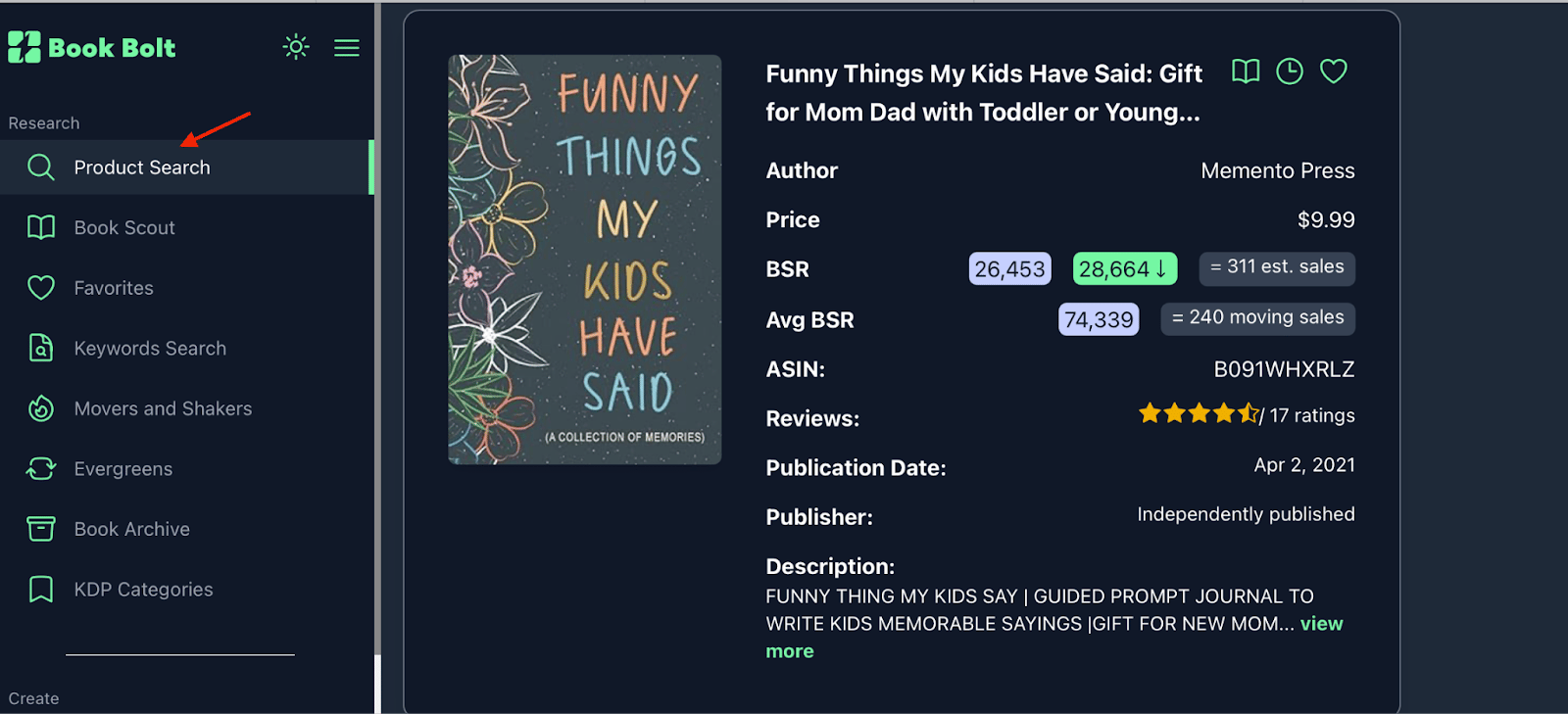The height and width of the screenshot is (714, 1568).
Task: Click the Book Archive box icon
Action: (41, 529)
